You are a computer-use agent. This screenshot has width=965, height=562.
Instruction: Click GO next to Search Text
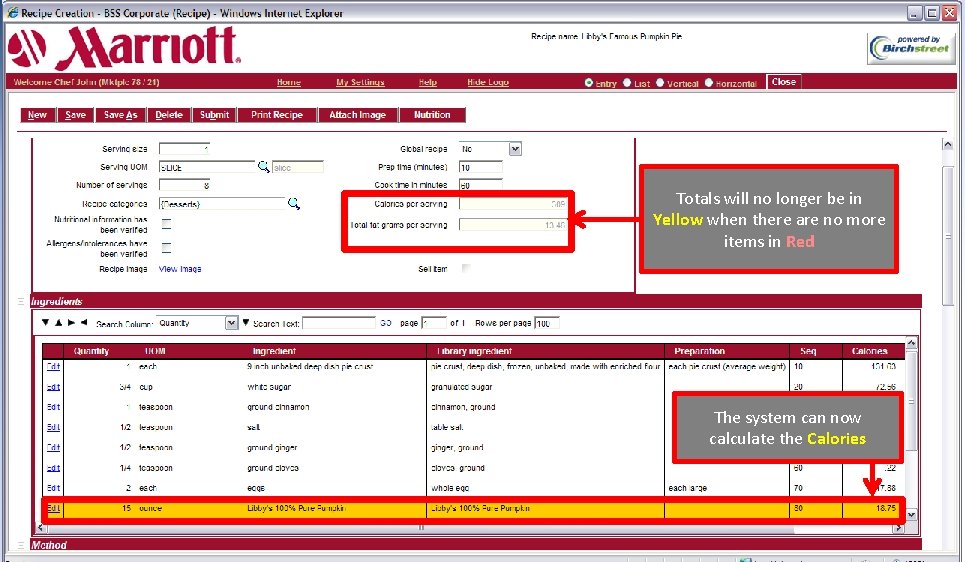pos(386,323)
